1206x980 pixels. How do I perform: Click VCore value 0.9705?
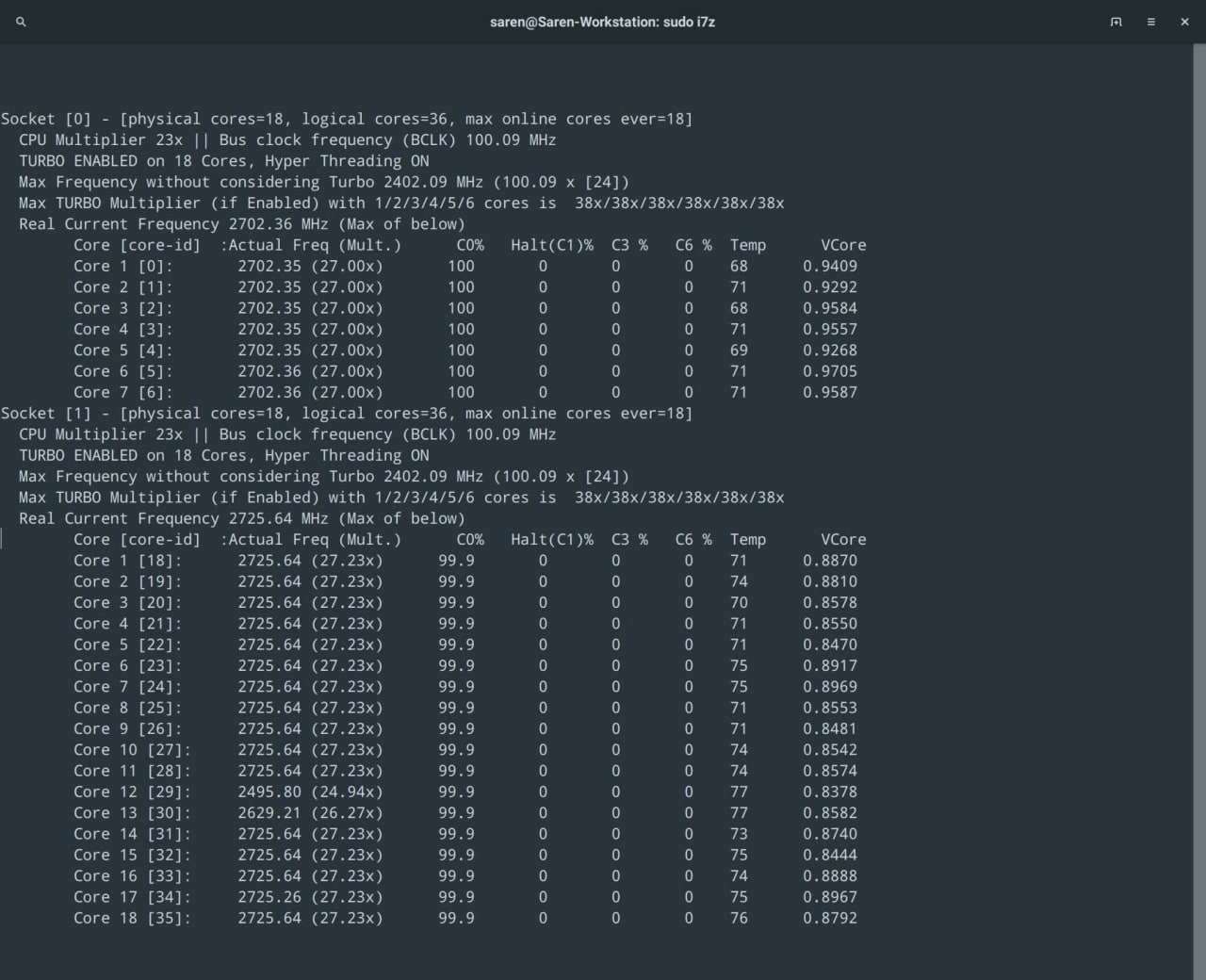tap(830, 371)
